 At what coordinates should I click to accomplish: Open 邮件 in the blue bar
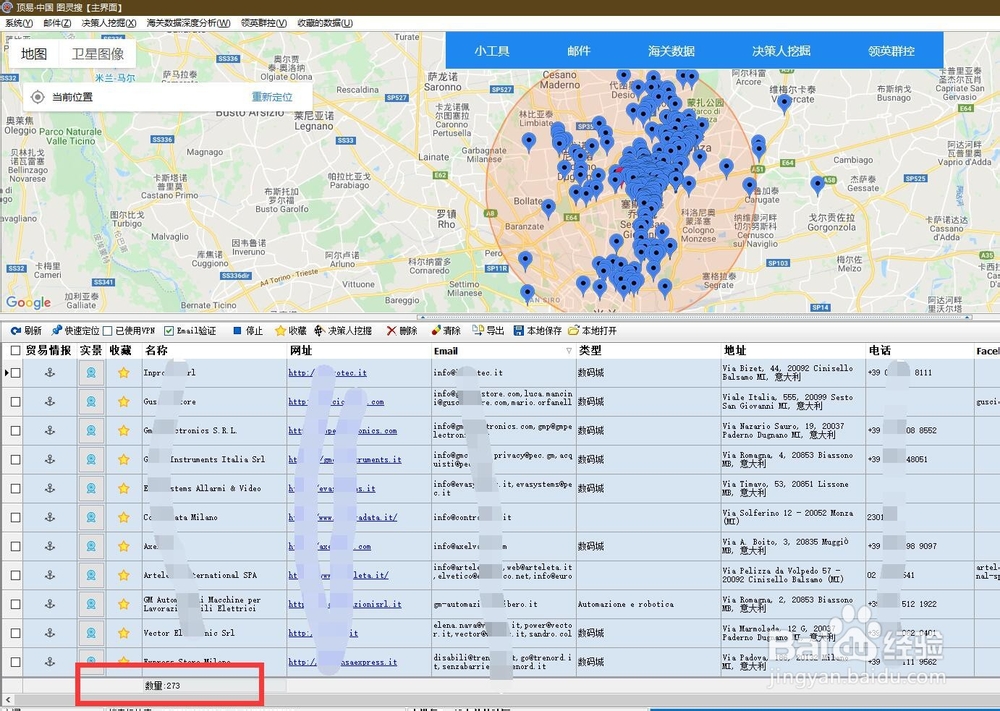578,51
